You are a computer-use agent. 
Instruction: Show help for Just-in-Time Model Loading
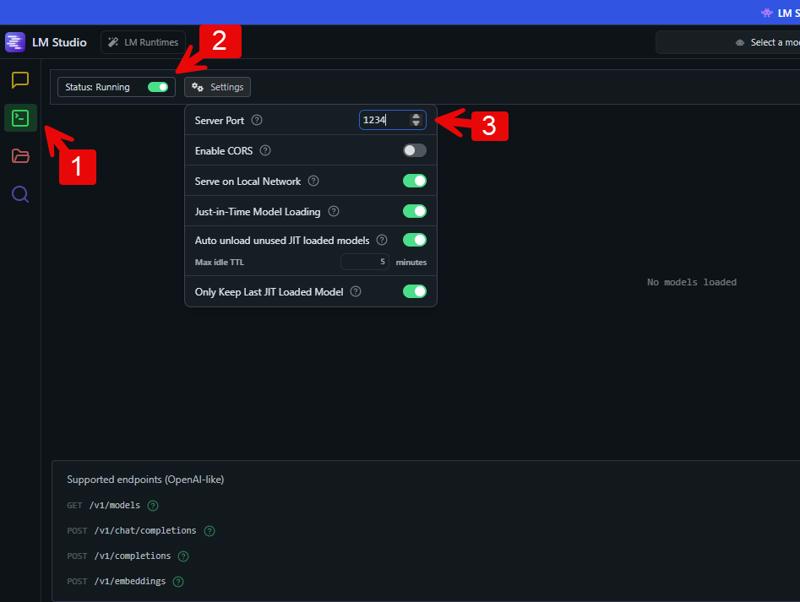click(334, 211)
